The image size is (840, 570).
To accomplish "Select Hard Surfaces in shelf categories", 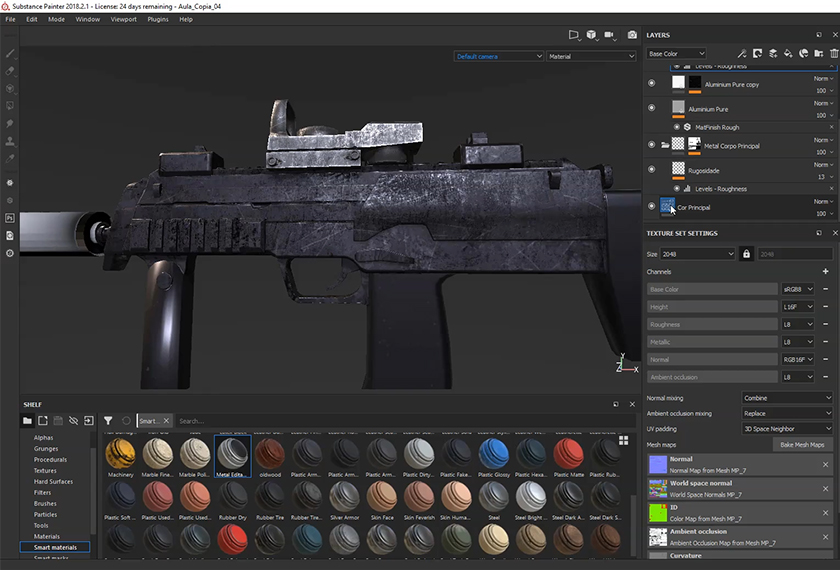I will point(54,481).
